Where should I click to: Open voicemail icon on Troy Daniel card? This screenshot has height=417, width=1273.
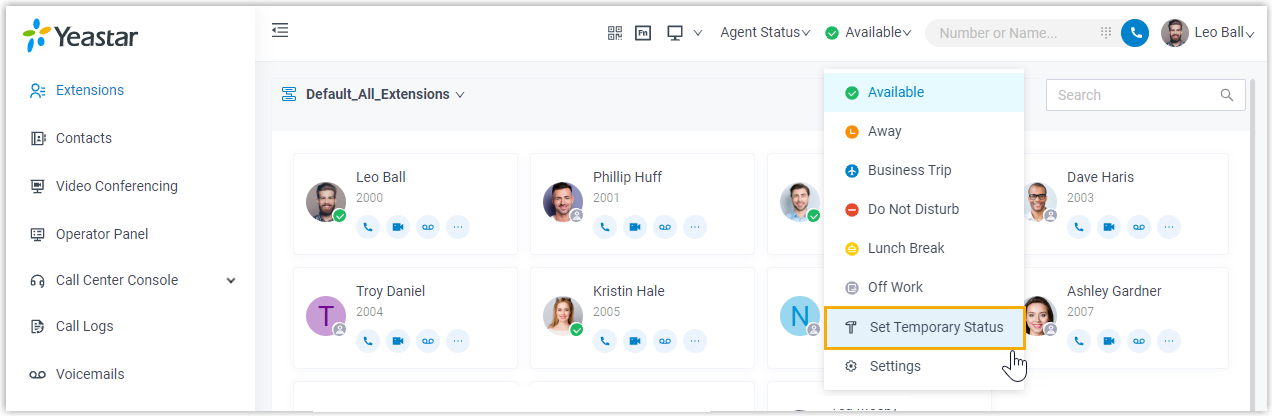pos(428,341)
